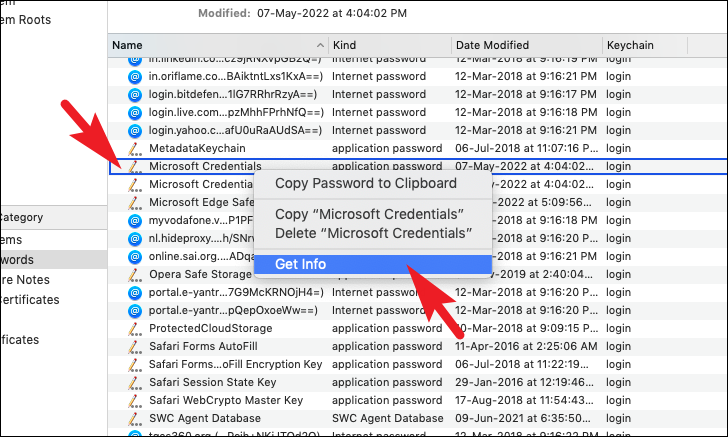
Task: Click the @ icon beside login.yahoo.c entry
Action: coord(135,130)
